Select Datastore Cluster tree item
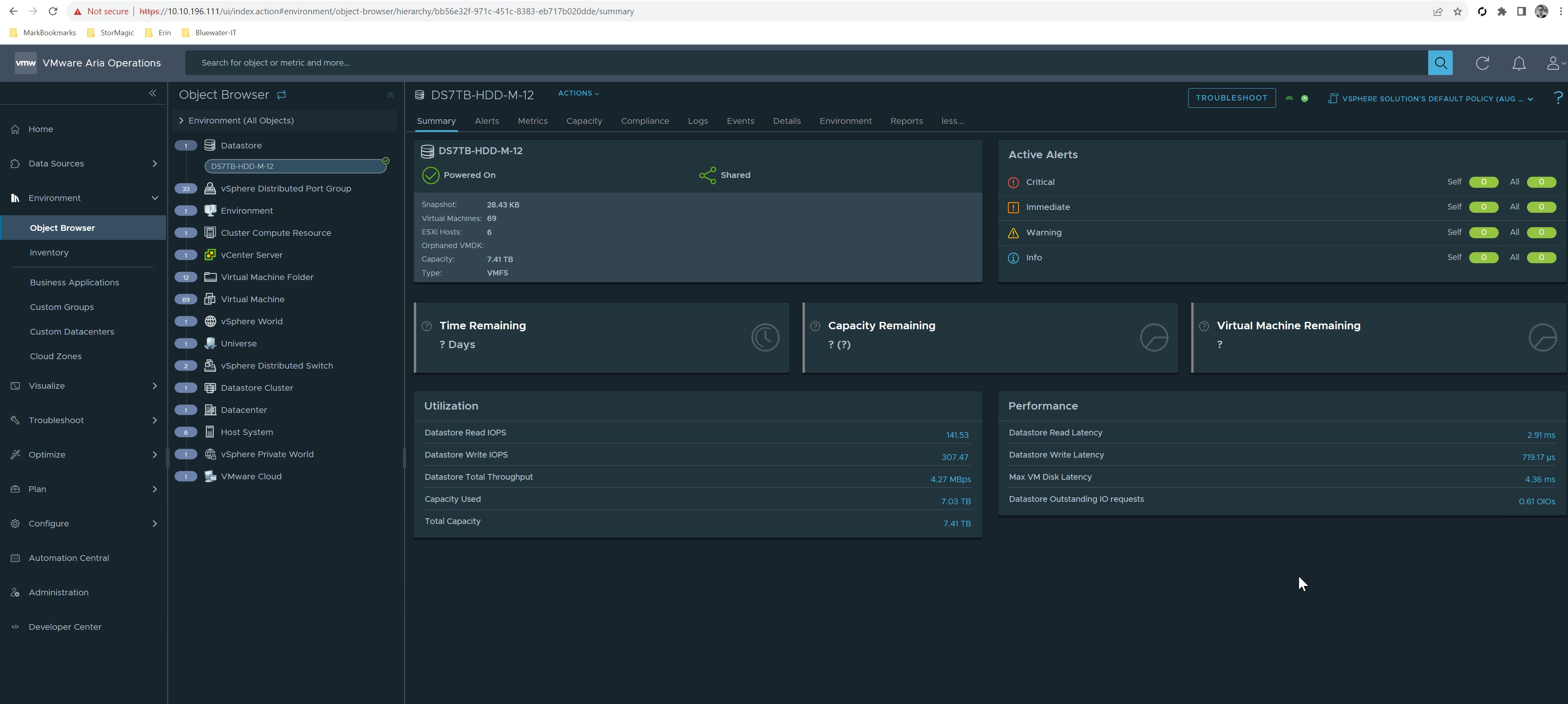 (257, 387)
